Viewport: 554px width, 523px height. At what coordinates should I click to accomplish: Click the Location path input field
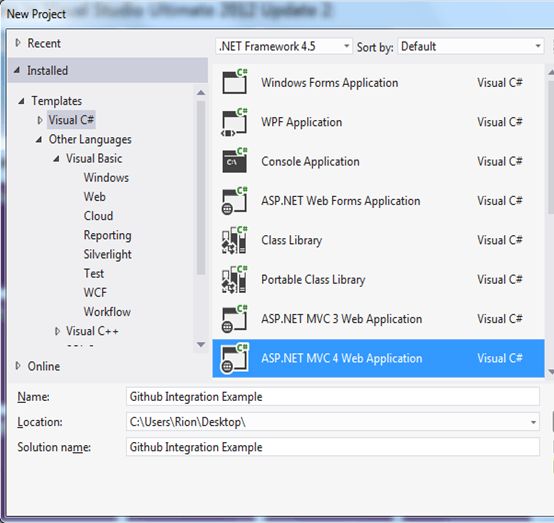332,422
